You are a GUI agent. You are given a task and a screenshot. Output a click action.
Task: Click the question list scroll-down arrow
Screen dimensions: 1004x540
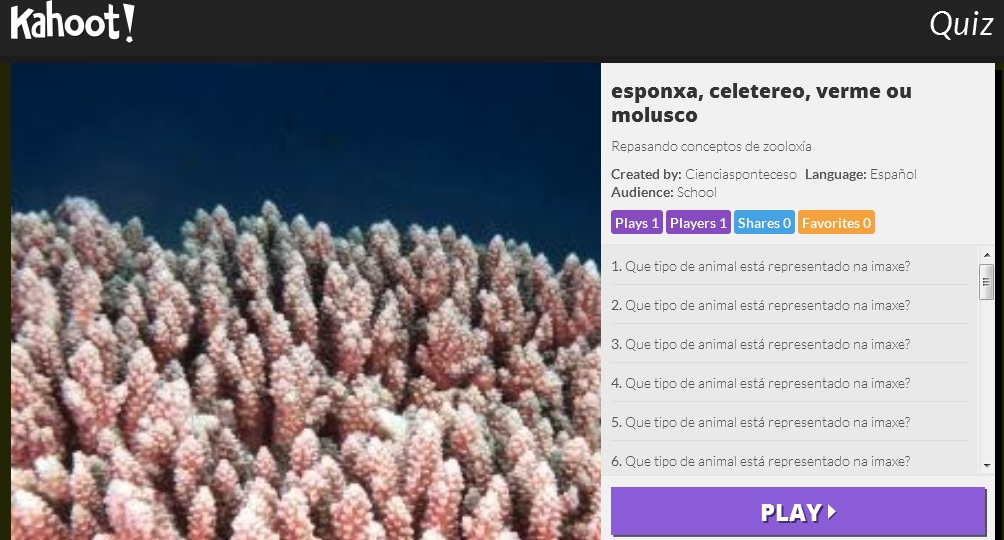coord(986,467)
